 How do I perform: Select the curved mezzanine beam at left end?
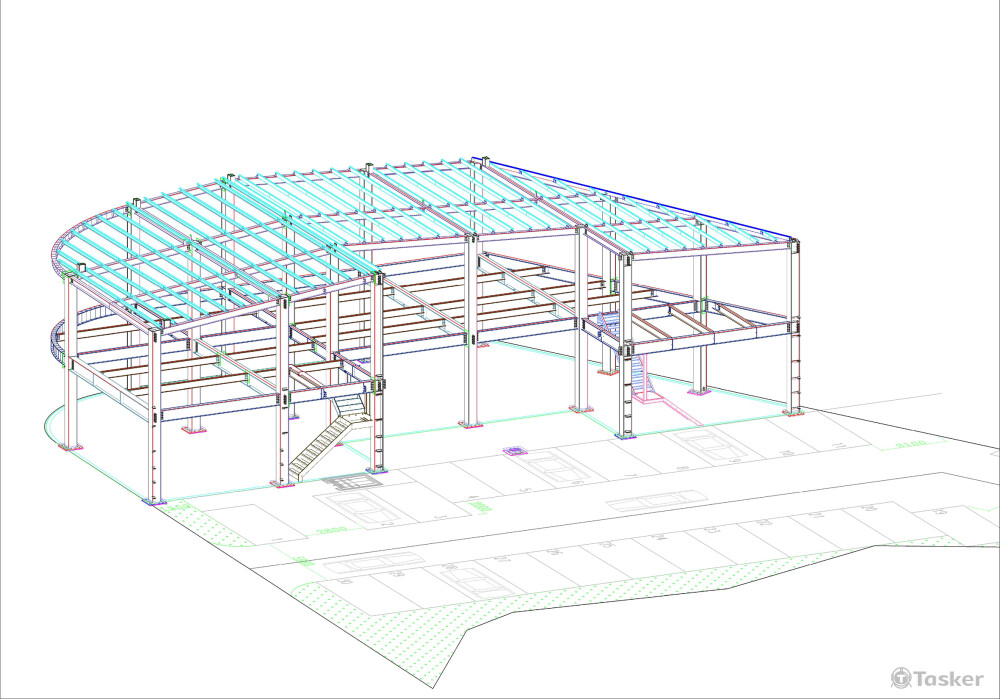click(x=58, y=340)
